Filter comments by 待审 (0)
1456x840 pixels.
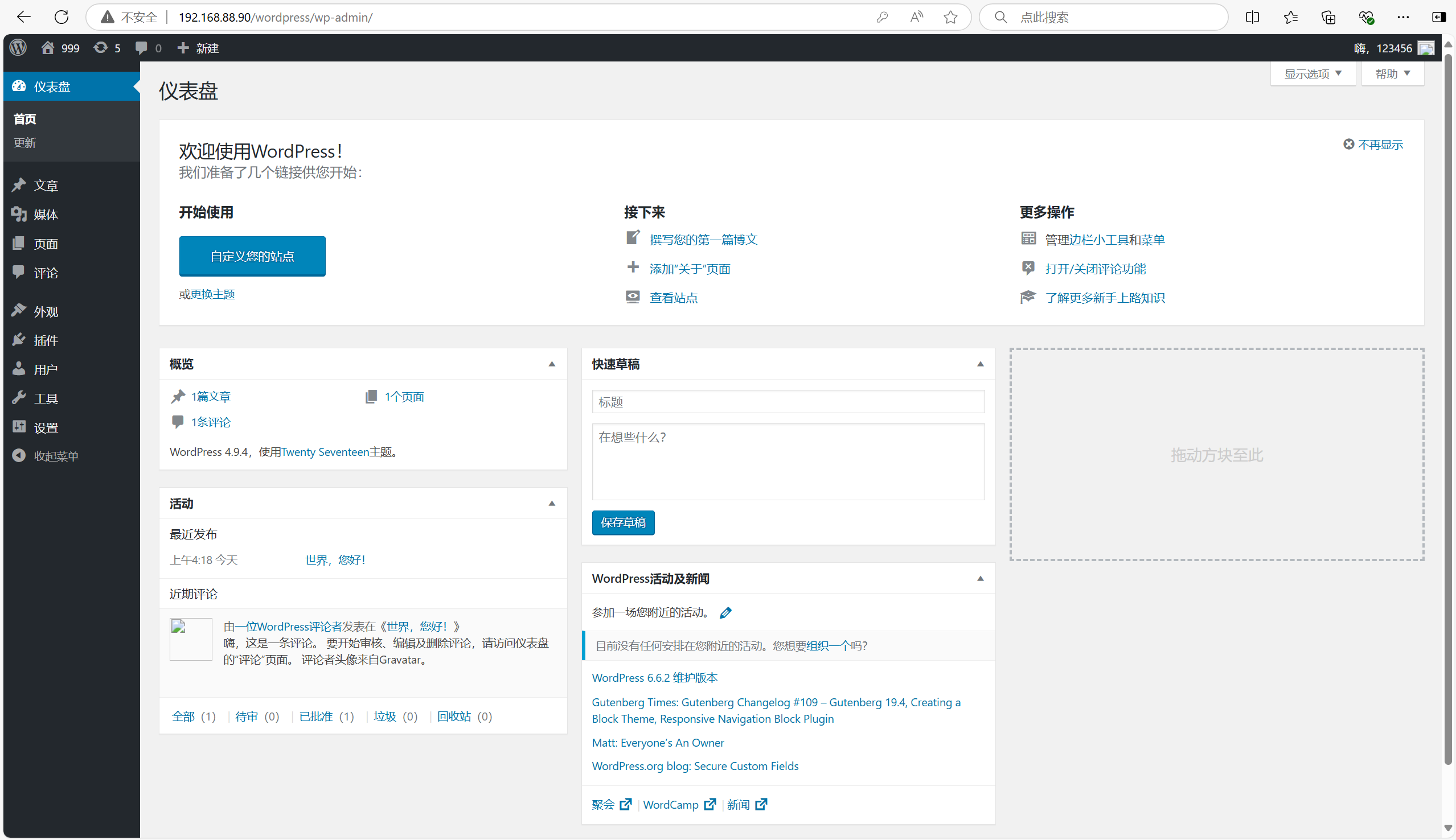coord(257,717)
